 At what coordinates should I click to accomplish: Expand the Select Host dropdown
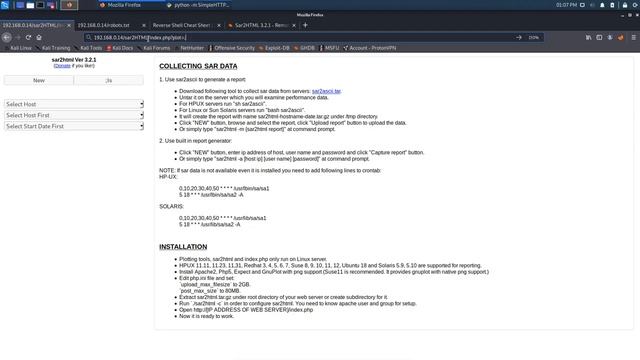tap(74, 104)
